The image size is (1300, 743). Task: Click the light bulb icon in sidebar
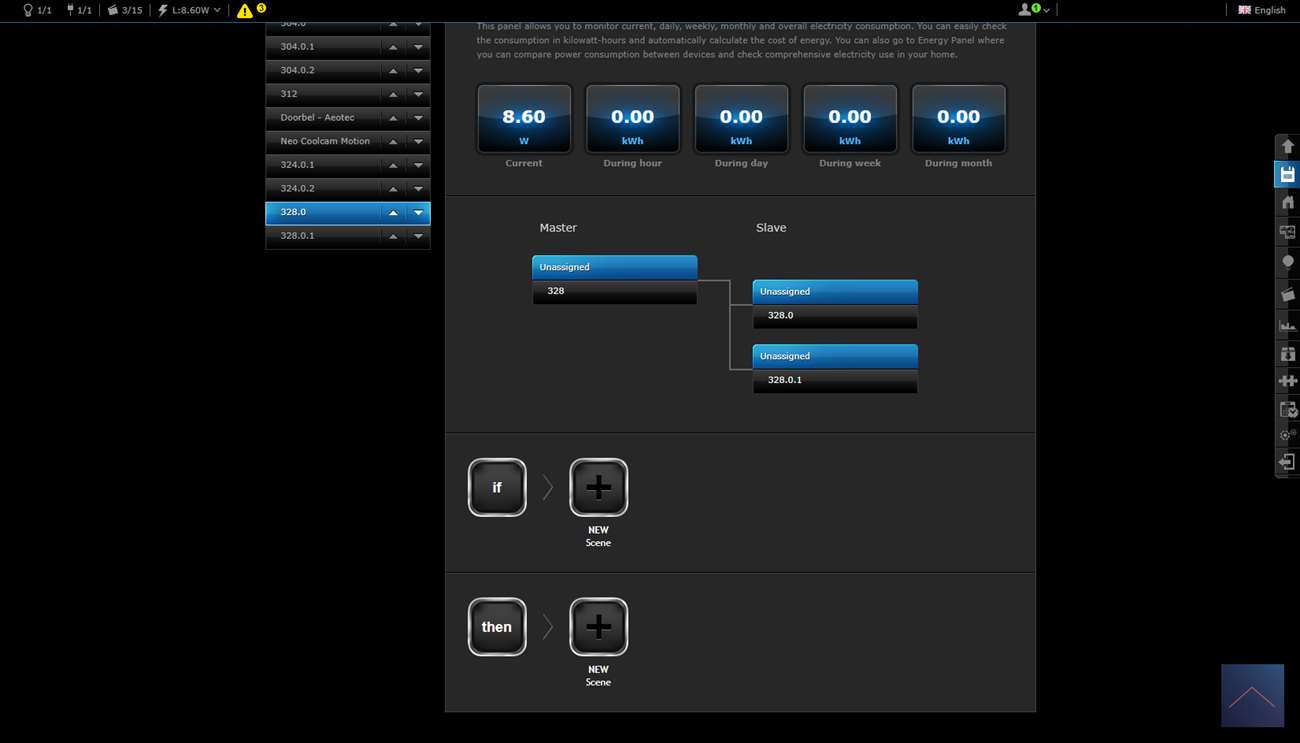coord(1287,262)
